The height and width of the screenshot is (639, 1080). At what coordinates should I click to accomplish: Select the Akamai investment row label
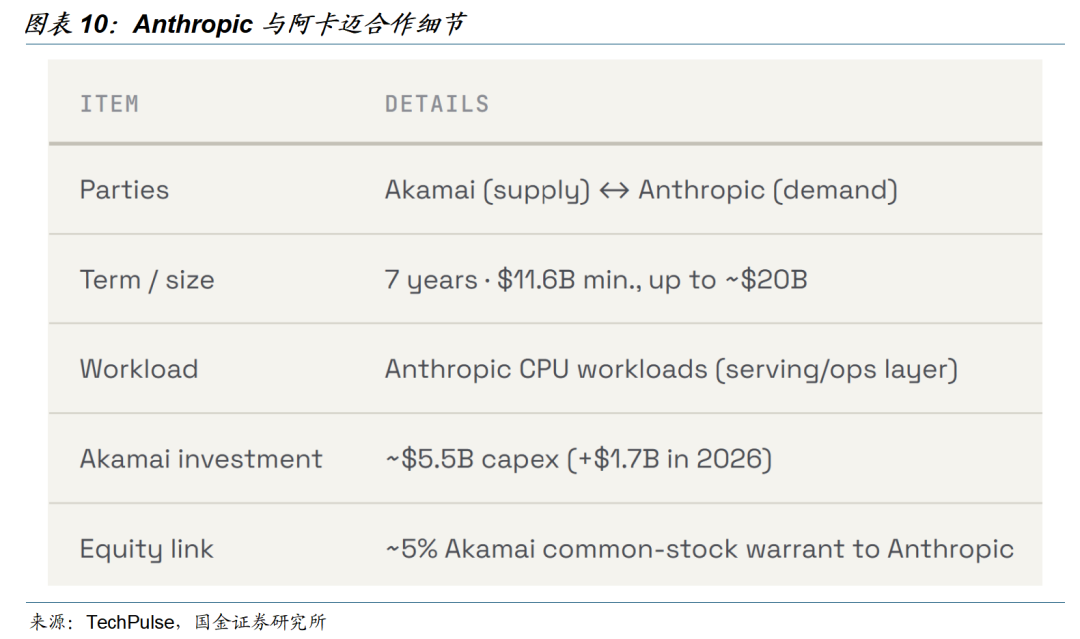pos(200,459)
